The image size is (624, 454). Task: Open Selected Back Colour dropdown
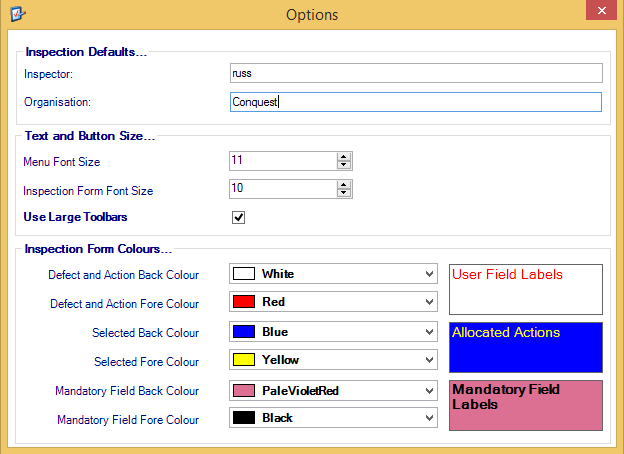[333, 332]
